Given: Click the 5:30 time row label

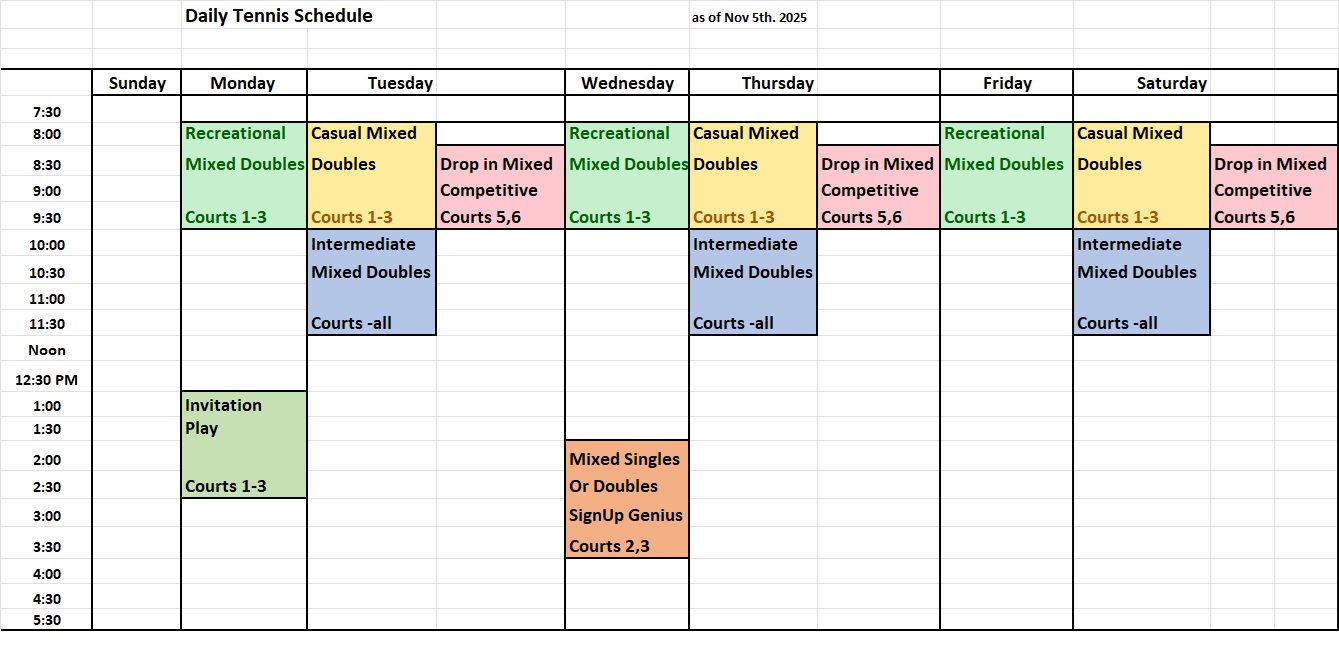Looking at the screenshot, I should 46,620.
